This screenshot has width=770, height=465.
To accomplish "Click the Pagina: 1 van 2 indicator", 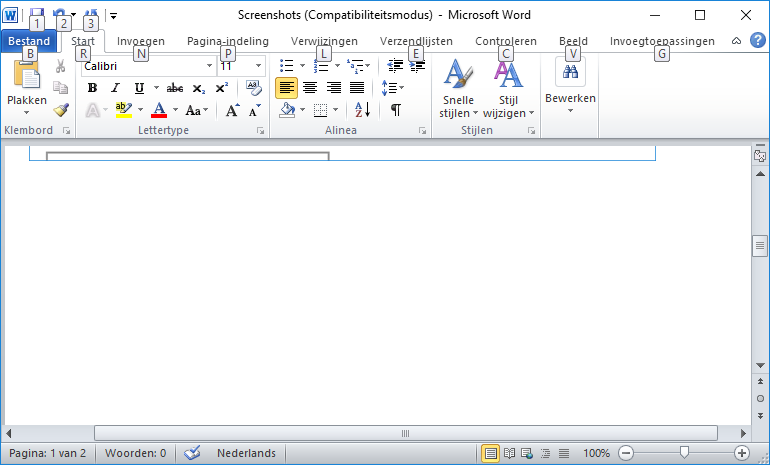I will pos(48,453).
